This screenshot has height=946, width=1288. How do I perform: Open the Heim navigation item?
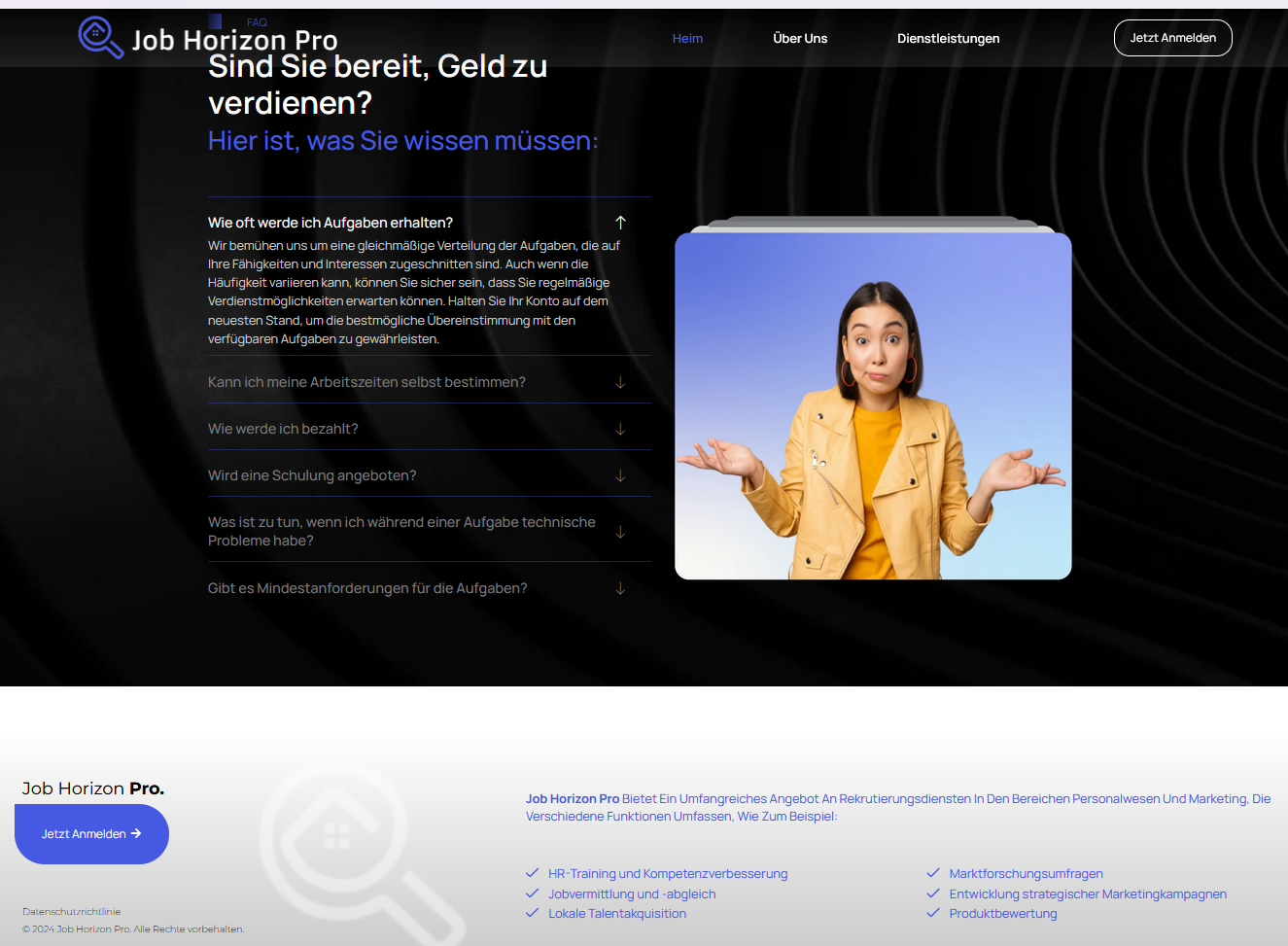point(687,39)
